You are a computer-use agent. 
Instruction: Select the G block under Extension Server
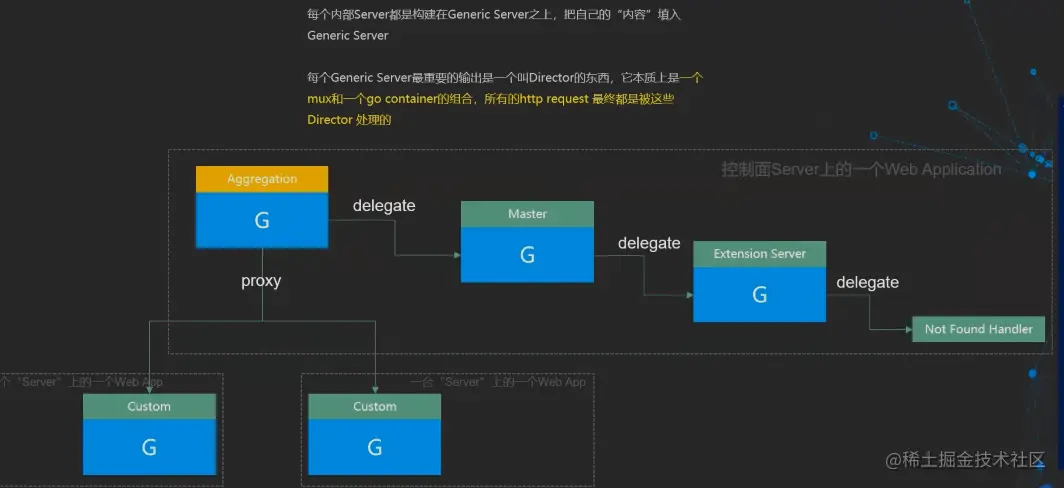[x=759, y=294]
